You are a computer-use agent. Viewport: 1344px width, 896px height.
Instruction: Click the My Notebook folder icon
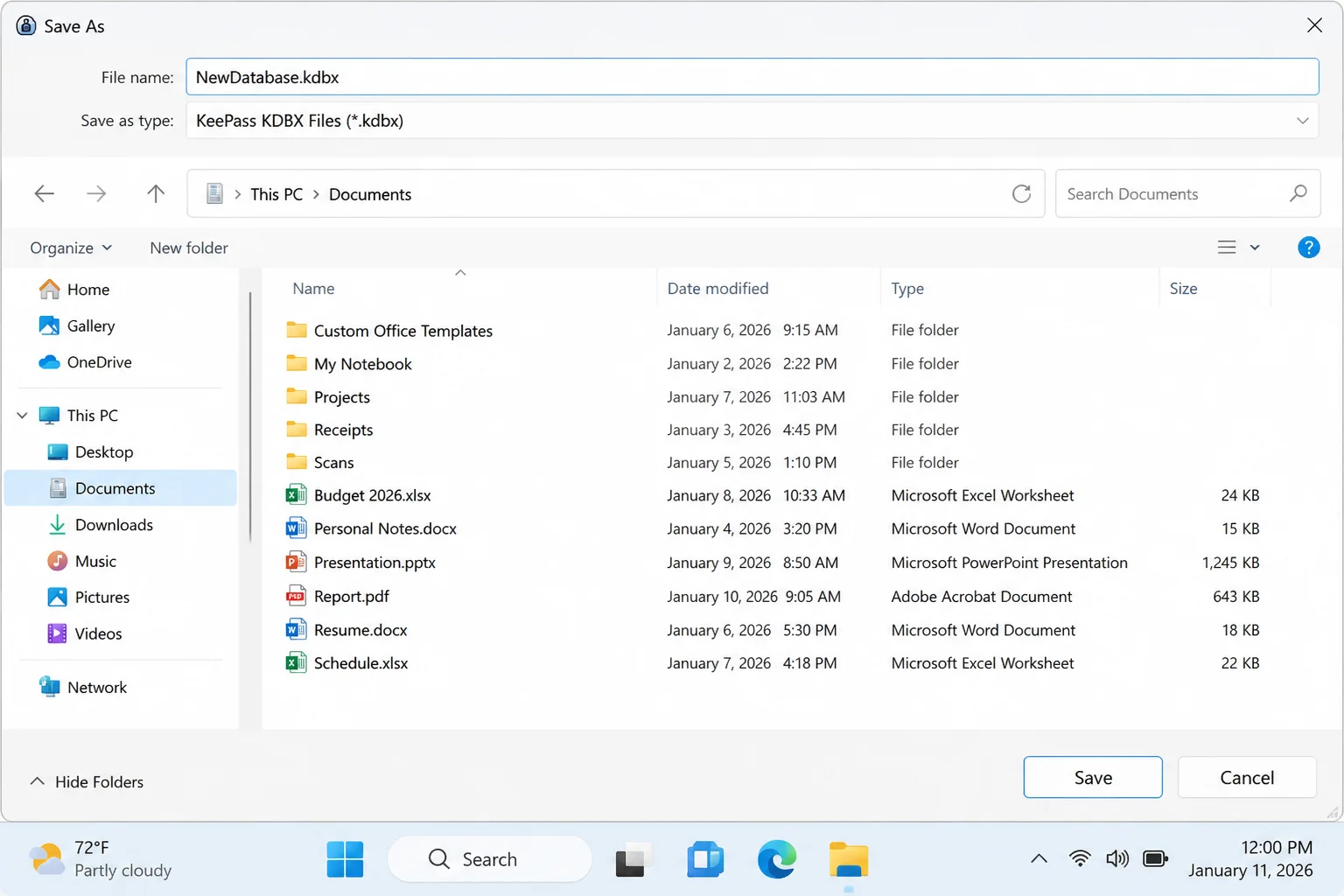point(297,363)
